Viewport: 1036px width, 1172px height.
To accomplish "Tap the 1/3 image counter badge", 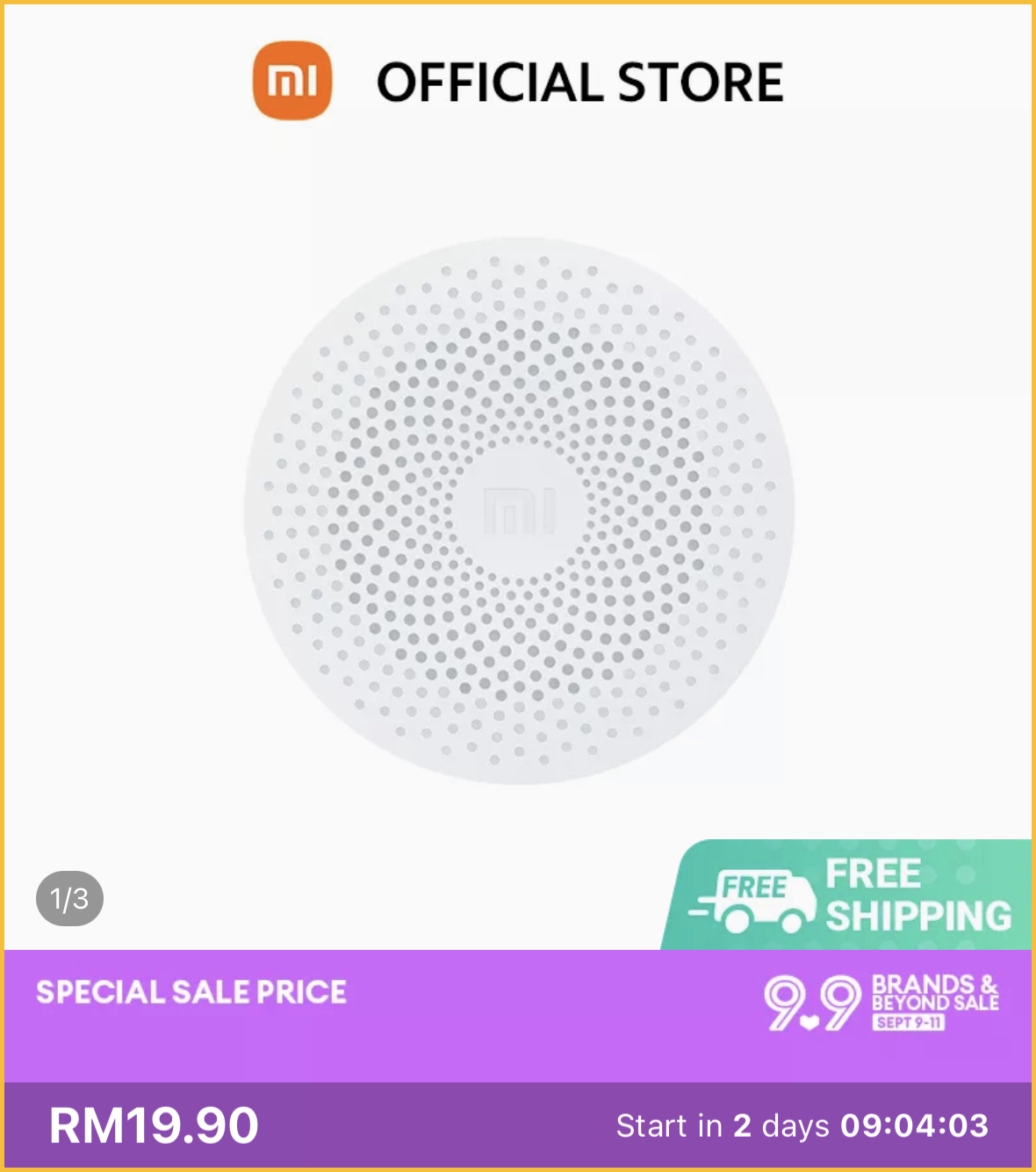I will [69, 898].
